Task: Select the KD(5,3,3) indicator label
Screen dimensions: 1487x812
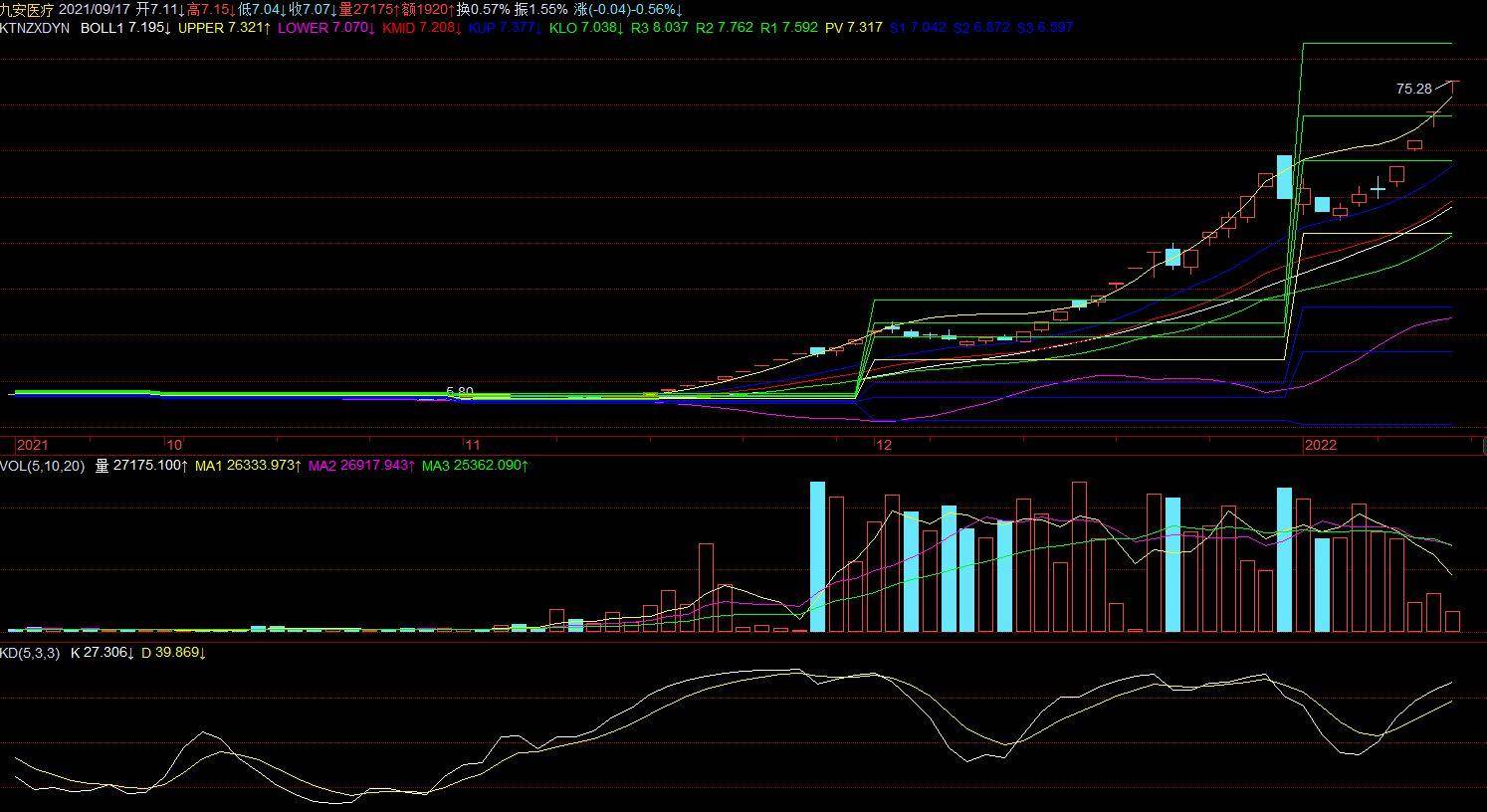Action: pos(30,653)
